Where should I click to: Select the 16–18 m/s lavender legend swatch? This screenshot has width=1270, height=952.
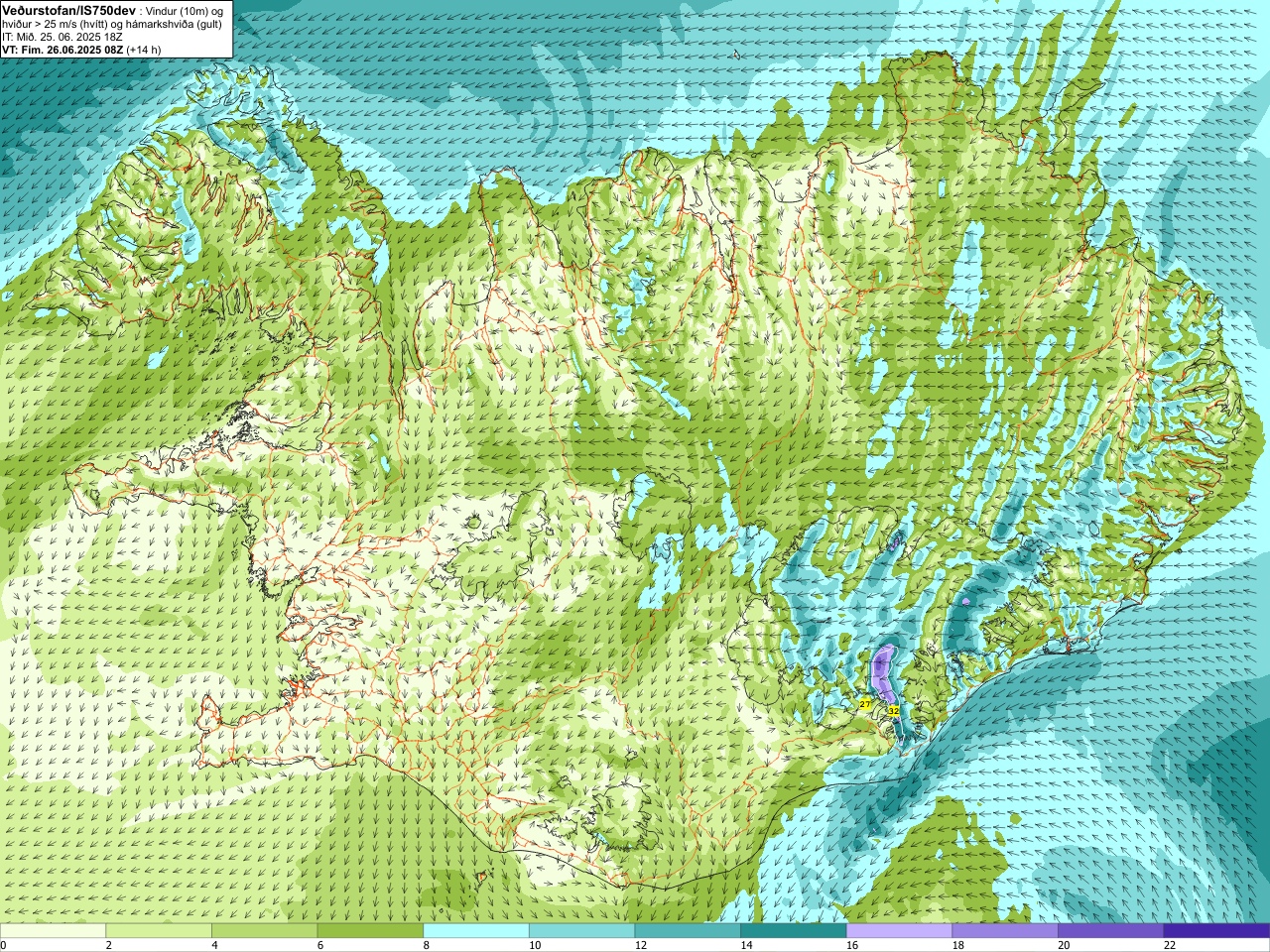[x=899, y=931]
